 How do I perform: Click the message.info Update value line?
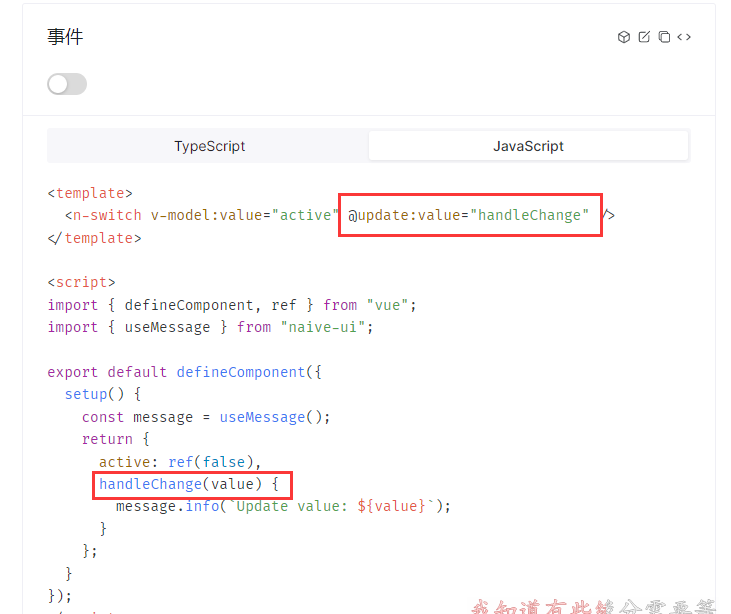click(283, 506)
